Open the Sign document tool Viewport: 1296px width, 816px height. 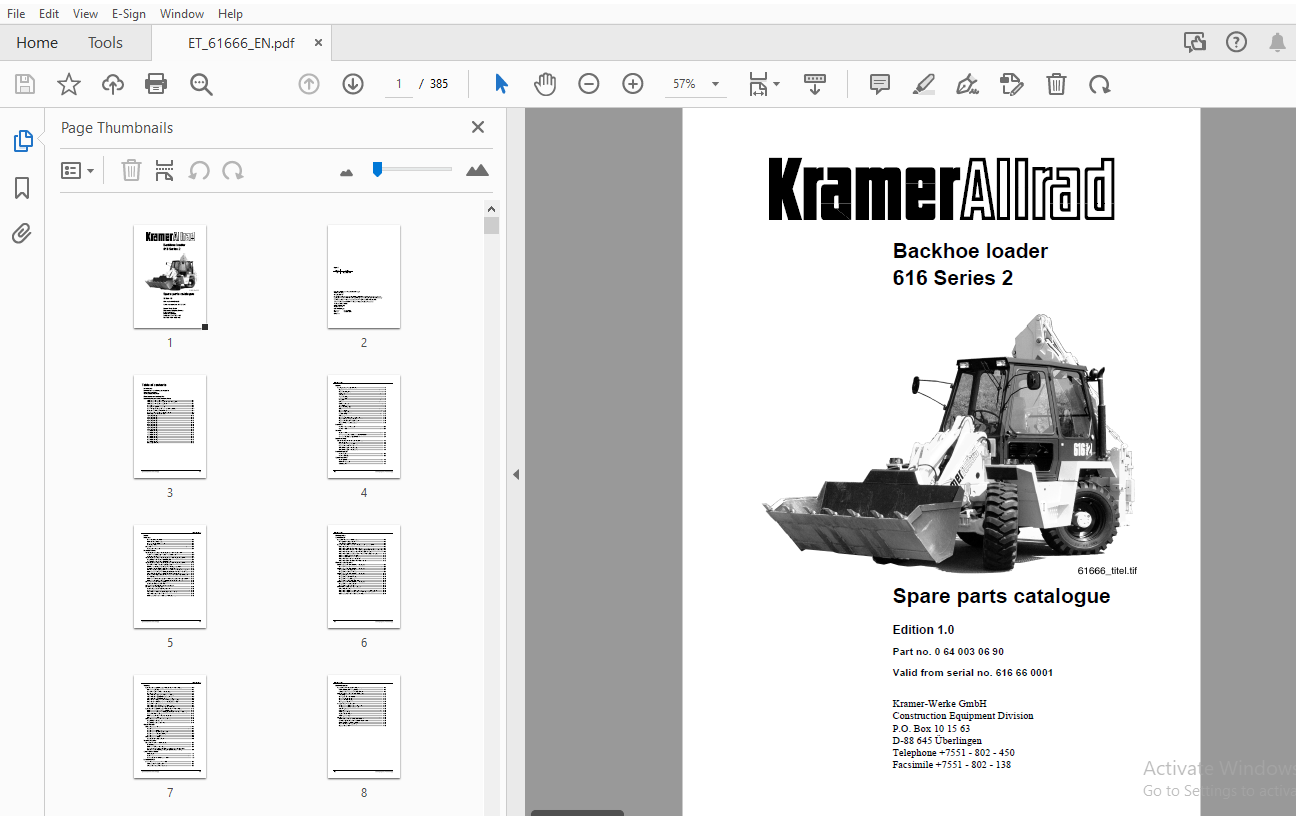coord(967,84)
